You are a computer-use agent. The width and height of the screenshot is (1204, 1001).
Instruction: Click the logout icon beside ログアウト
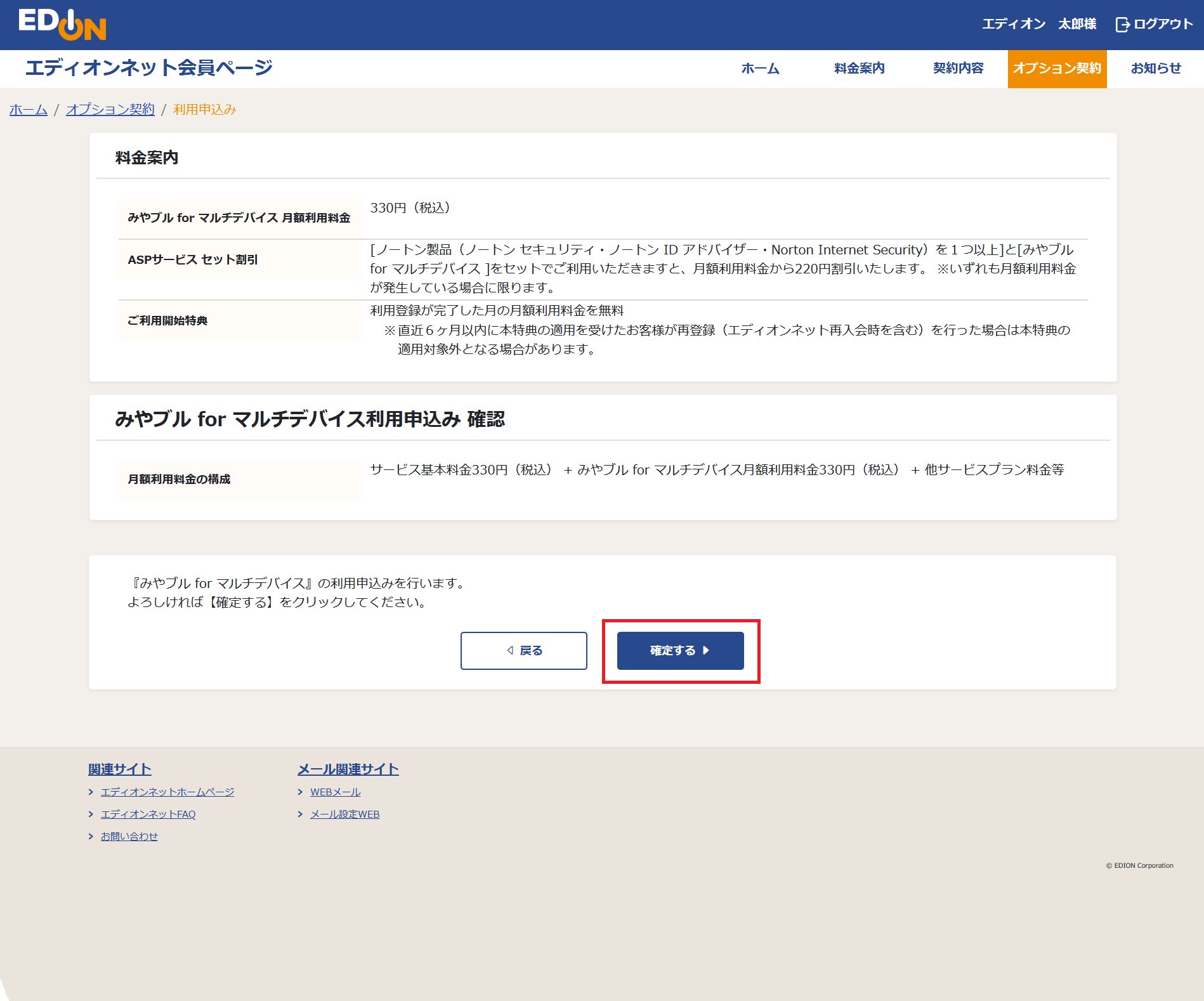[x=1122, y=24]
